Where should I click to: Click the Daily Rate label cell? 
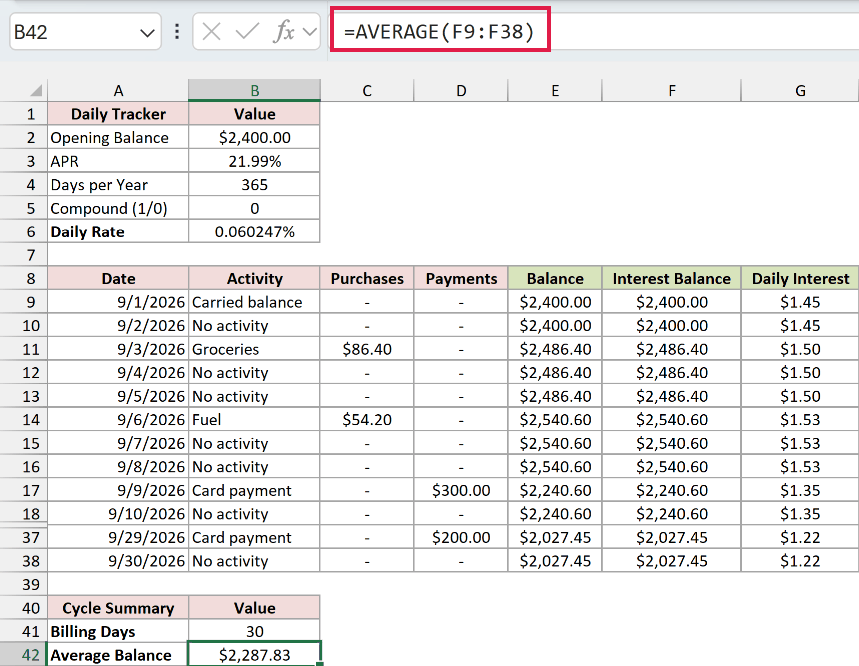coord(118,232)
